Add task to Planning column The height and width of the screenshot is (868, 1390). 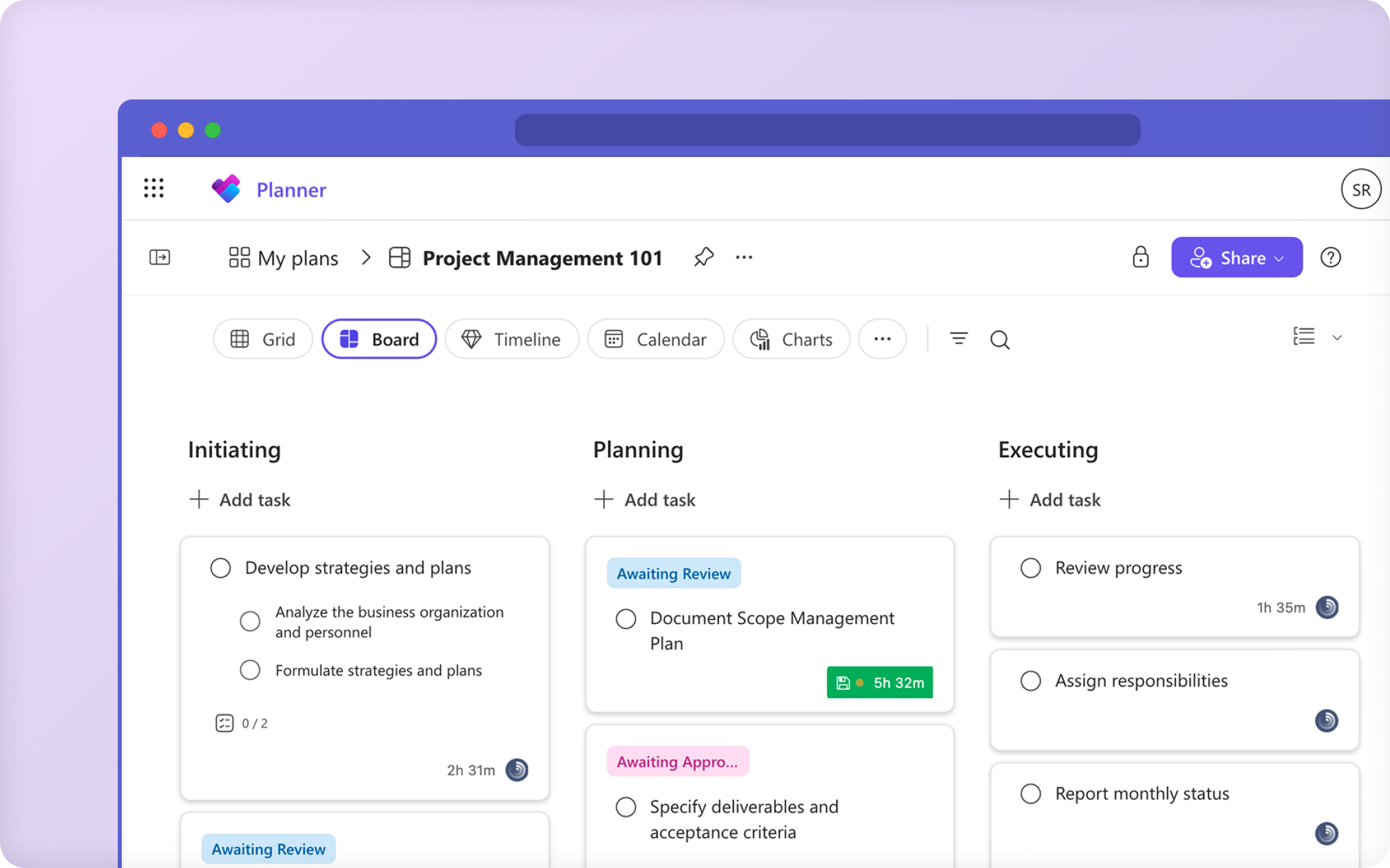point(645,500)
